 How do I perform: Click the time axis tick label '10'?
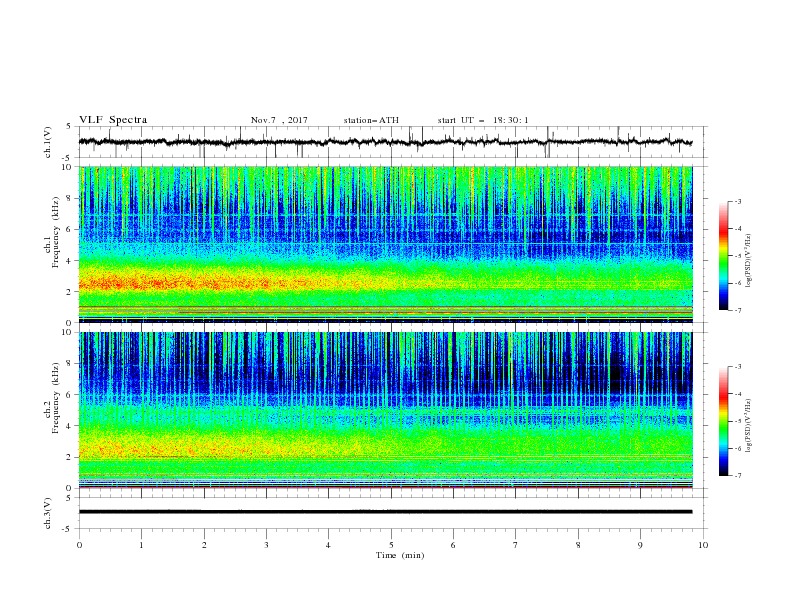click(x=703, y=545)
